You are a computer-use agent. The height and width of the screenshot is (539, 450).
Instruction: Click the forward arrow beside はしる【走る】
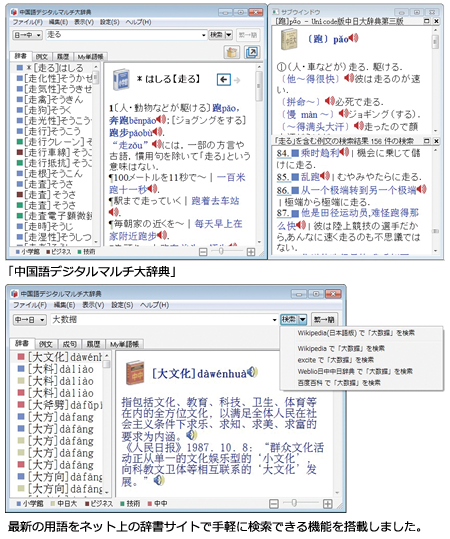237,80
